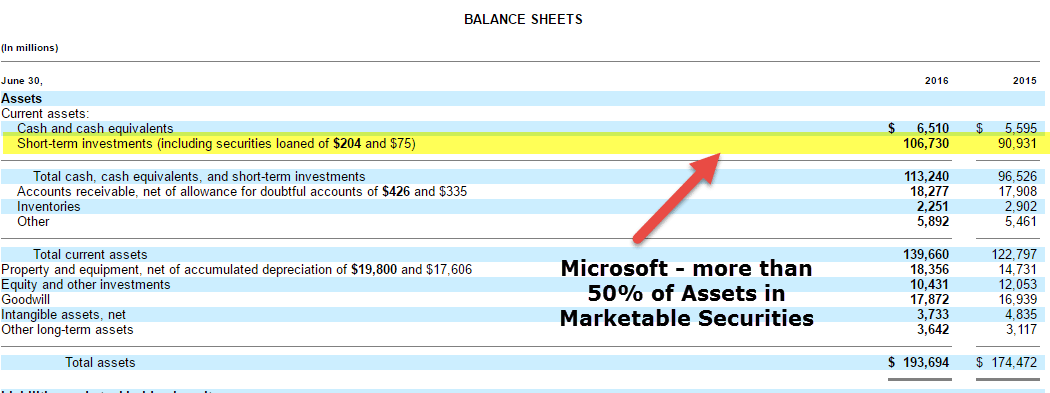Click property and equipment value 14,731
This screenshot has height=393, width=1050.
click(1017, 270)
